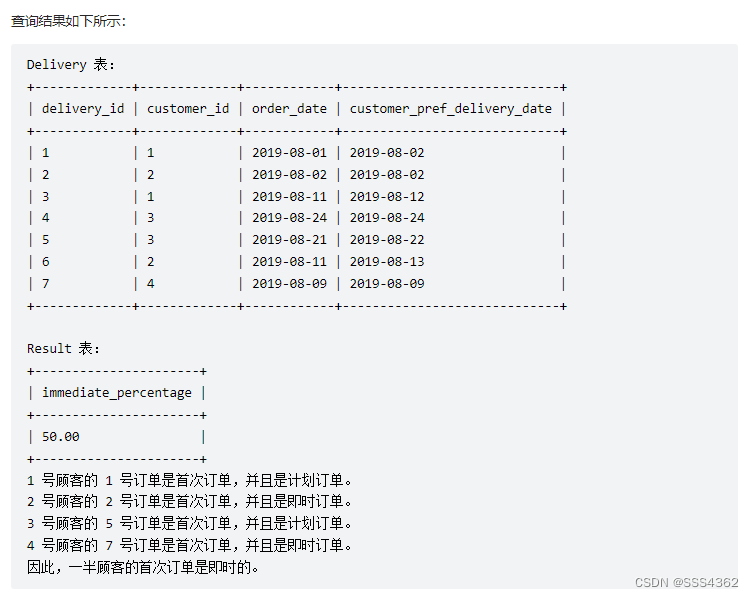754x597 pixels.
Task: Select the immediate_percentage column header
Action: (x=117, y=393)
